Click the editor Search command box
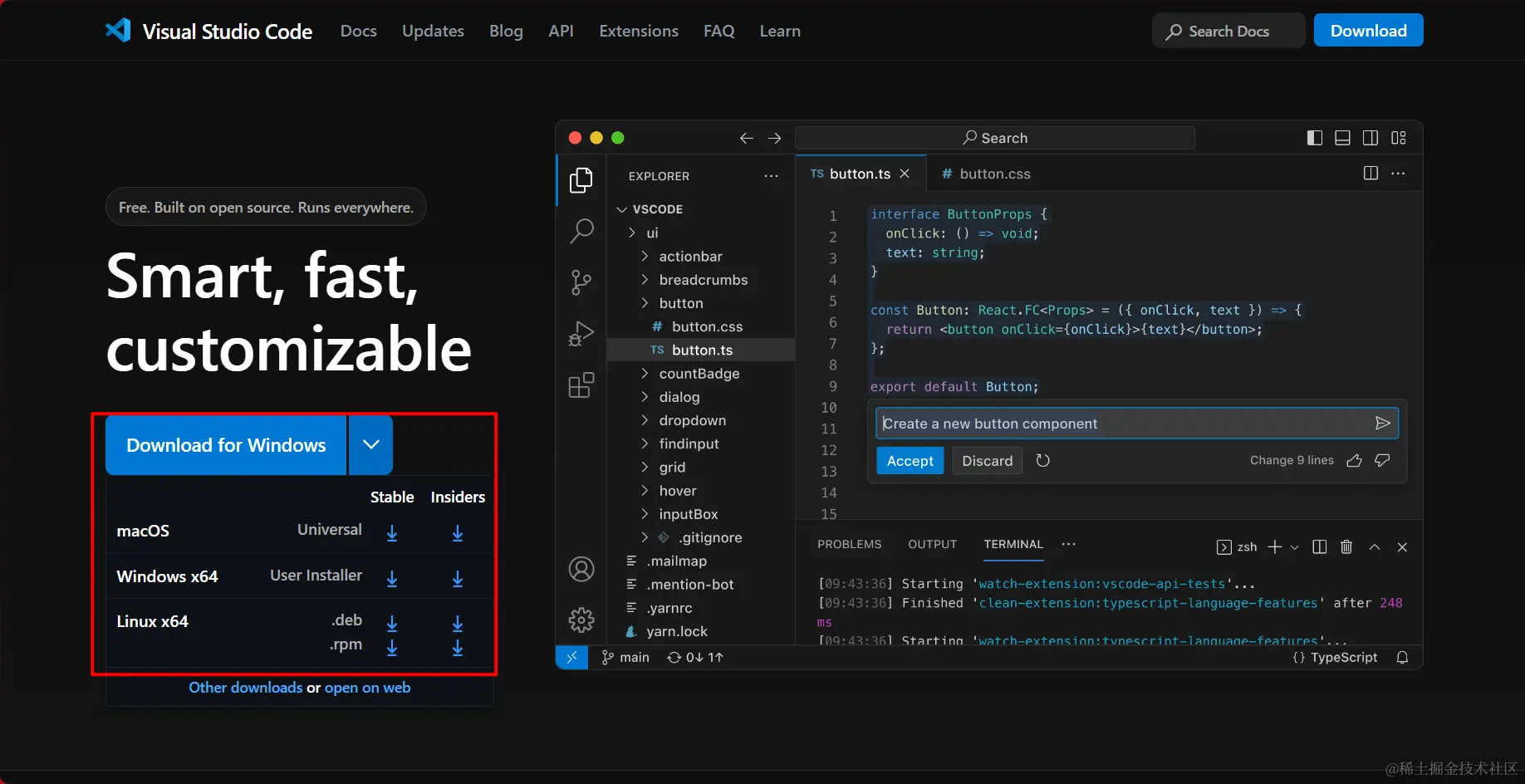 995,138
